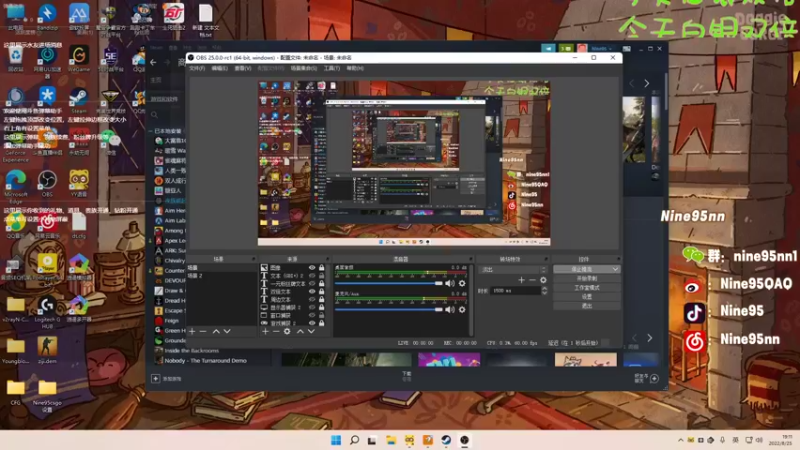Click Steam add-a-game plus icon

point(156,379)
